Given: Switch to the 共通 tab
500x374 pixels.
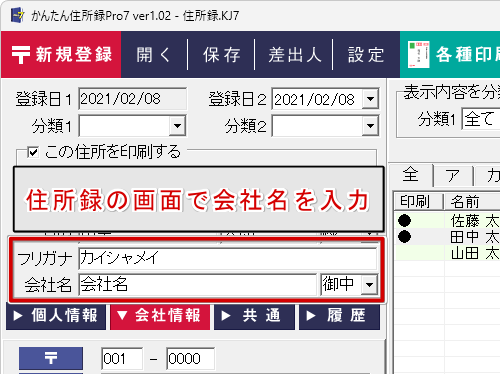Looking at the screenshot, I should tap(254, 316).
